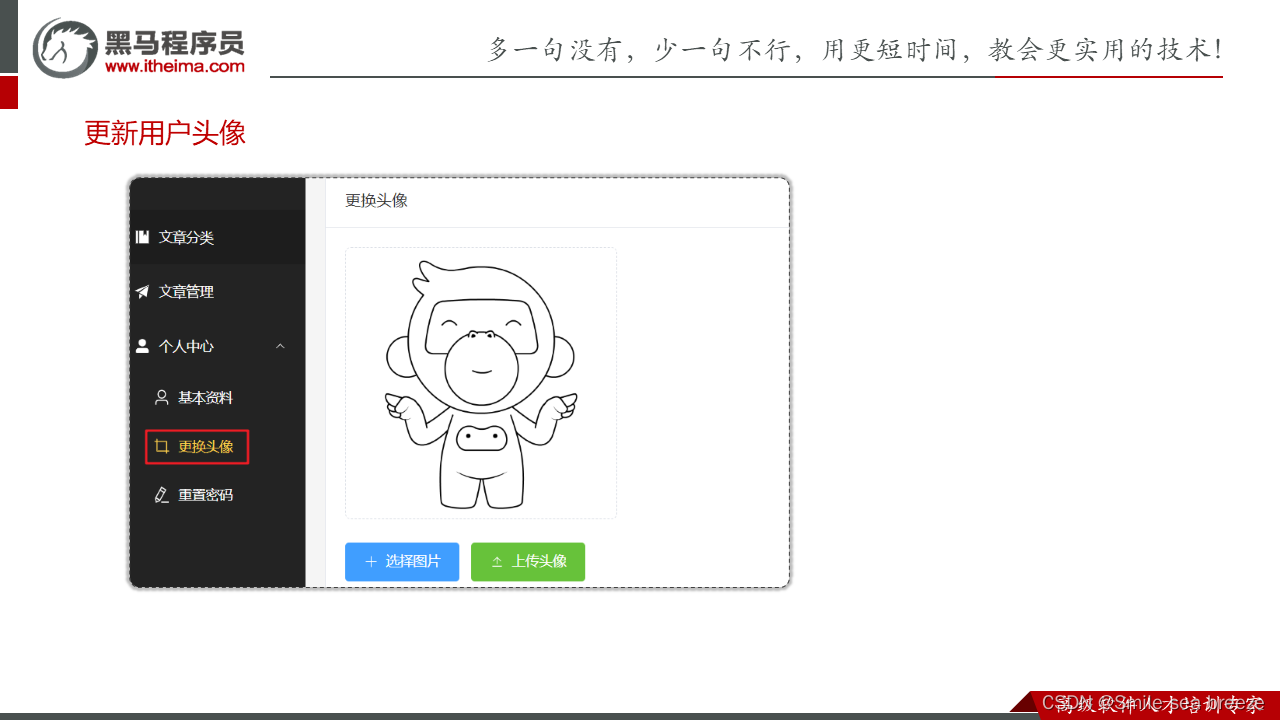Viewport: 1280px width, 720px height.
Task: Open the 基本资料 submenu item
Action: [x=218, y=398]
